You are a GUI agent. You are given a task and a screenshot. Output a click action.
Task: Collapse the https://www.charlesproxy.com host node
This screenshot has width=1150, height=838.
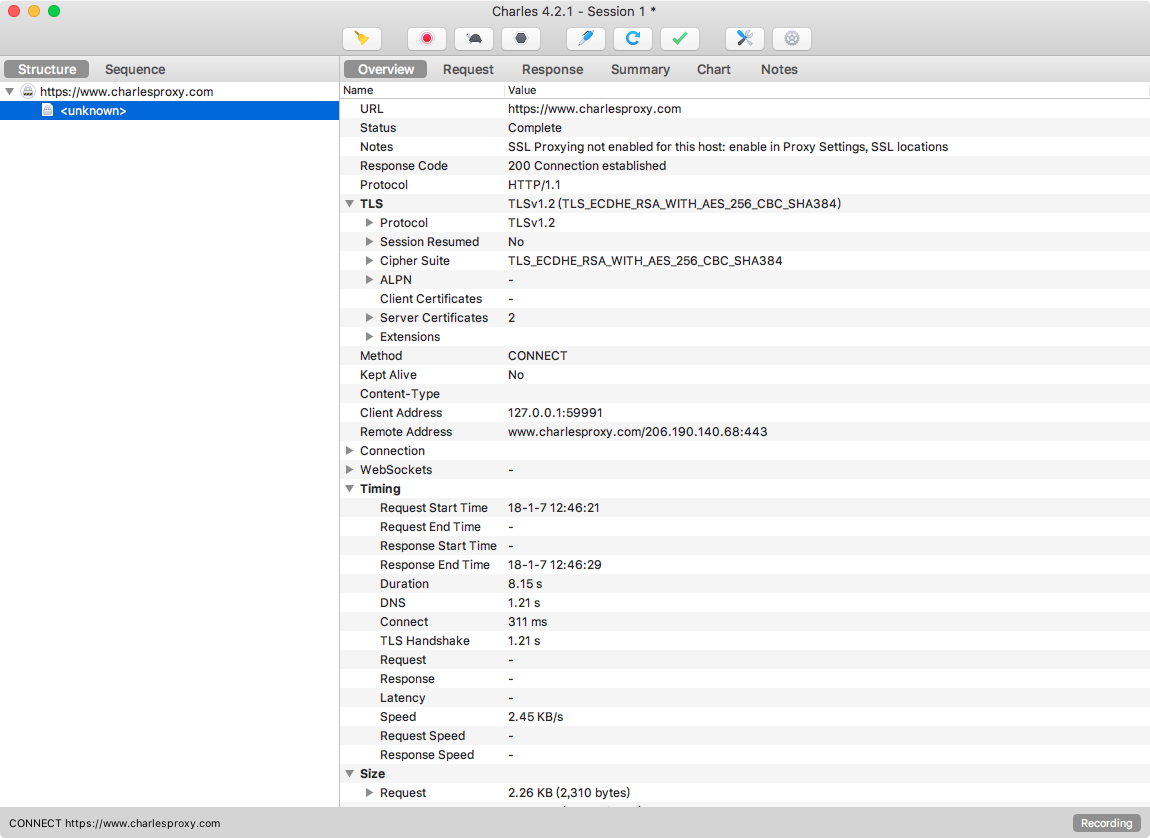click(10, 92)
